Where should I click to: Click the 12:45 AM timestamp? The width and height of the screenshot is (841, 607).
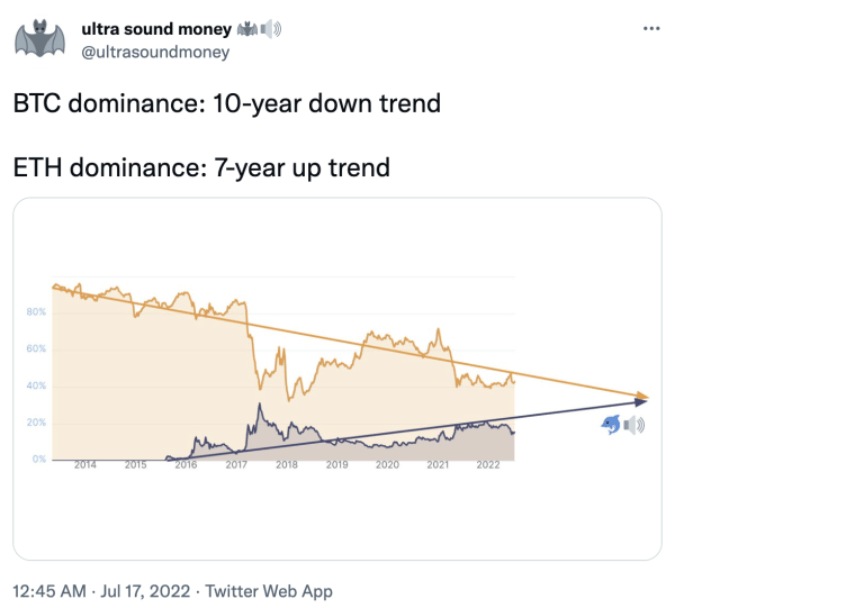pyautogui.click(x=49, y=591)
